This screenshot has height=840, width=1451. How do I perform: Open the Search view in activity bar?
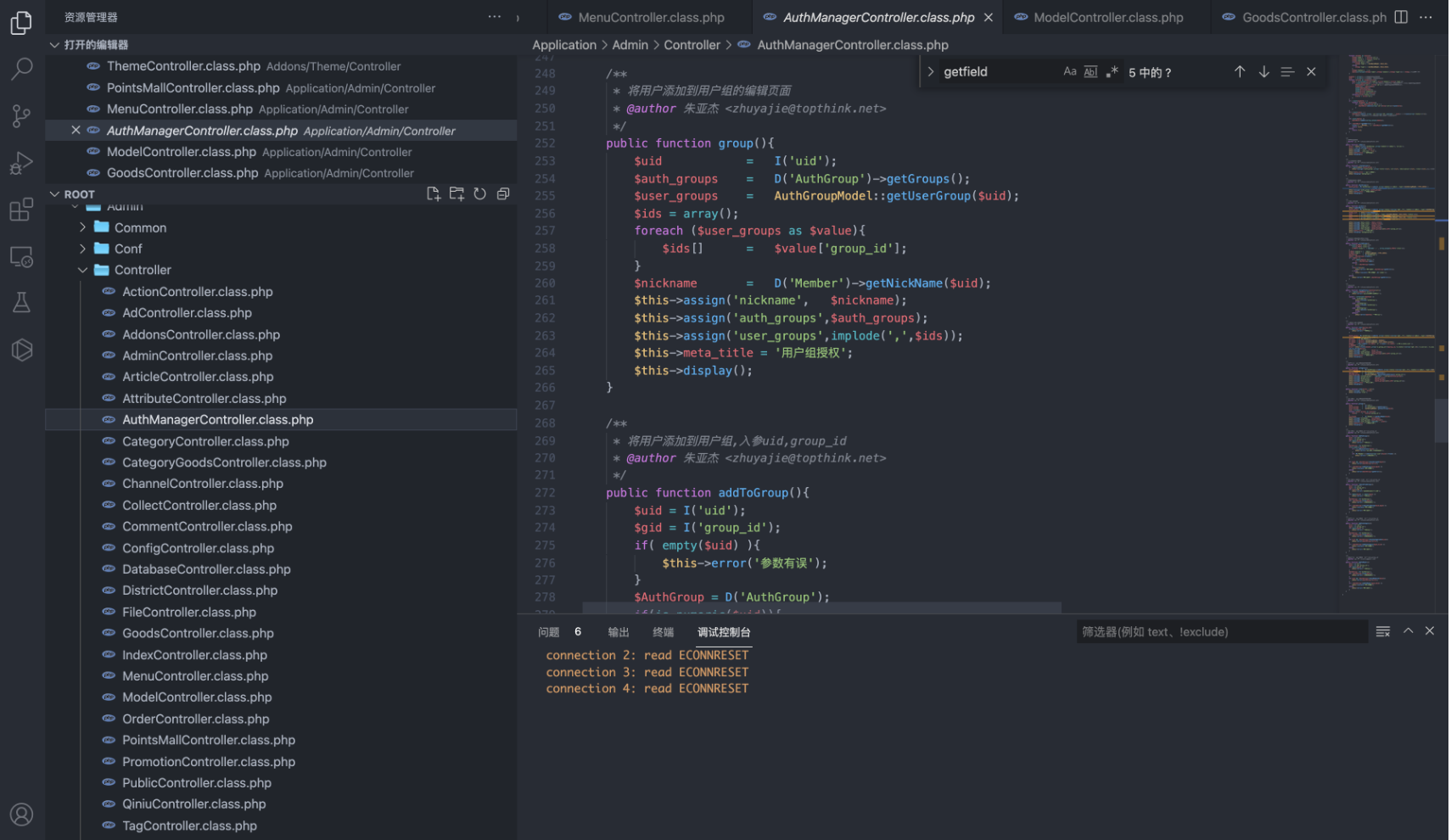tap(21, 69)
